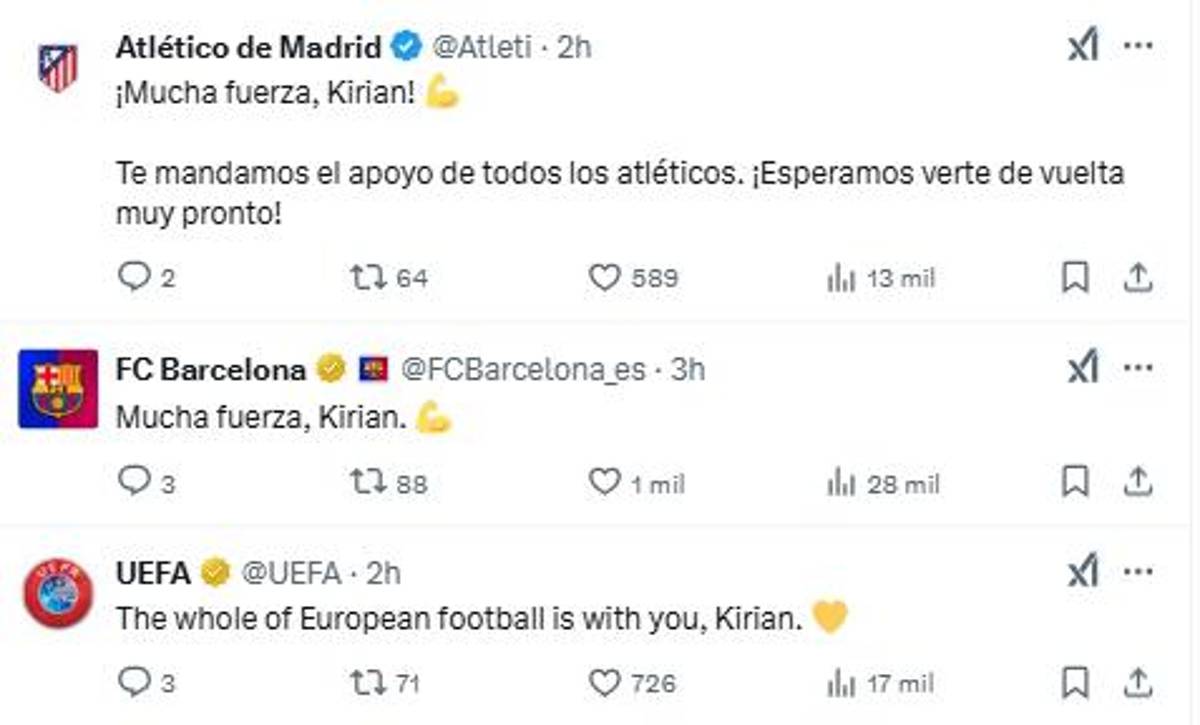Viewport: 1200px width, 725px height.
Task: Repost the FC Barcelona tweet
Action: point(367,483)
